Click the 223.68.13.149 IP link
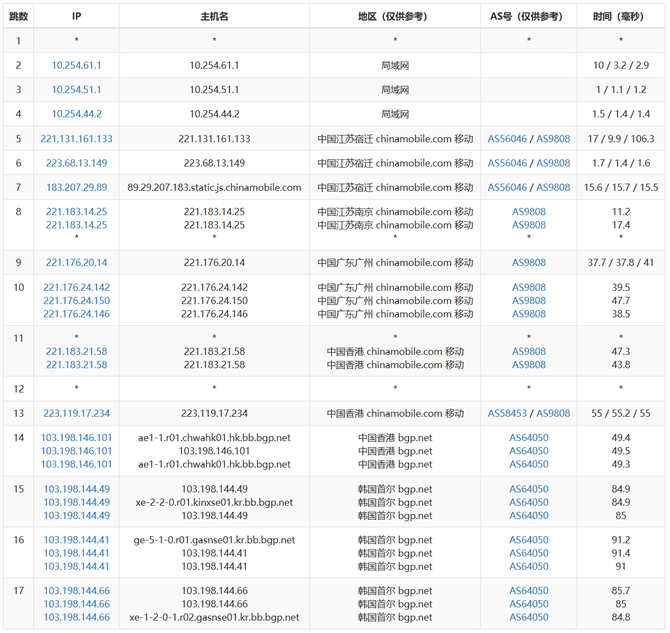The image size is (670, 633). pyautogui.click(x=77, y=163)
